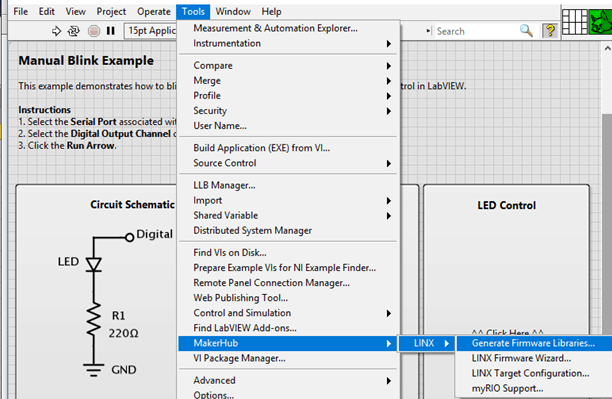Select Find VIs on Disk
Image resolution: width=612 pixels, height=399 pixels.
click(x=288, y=253)
